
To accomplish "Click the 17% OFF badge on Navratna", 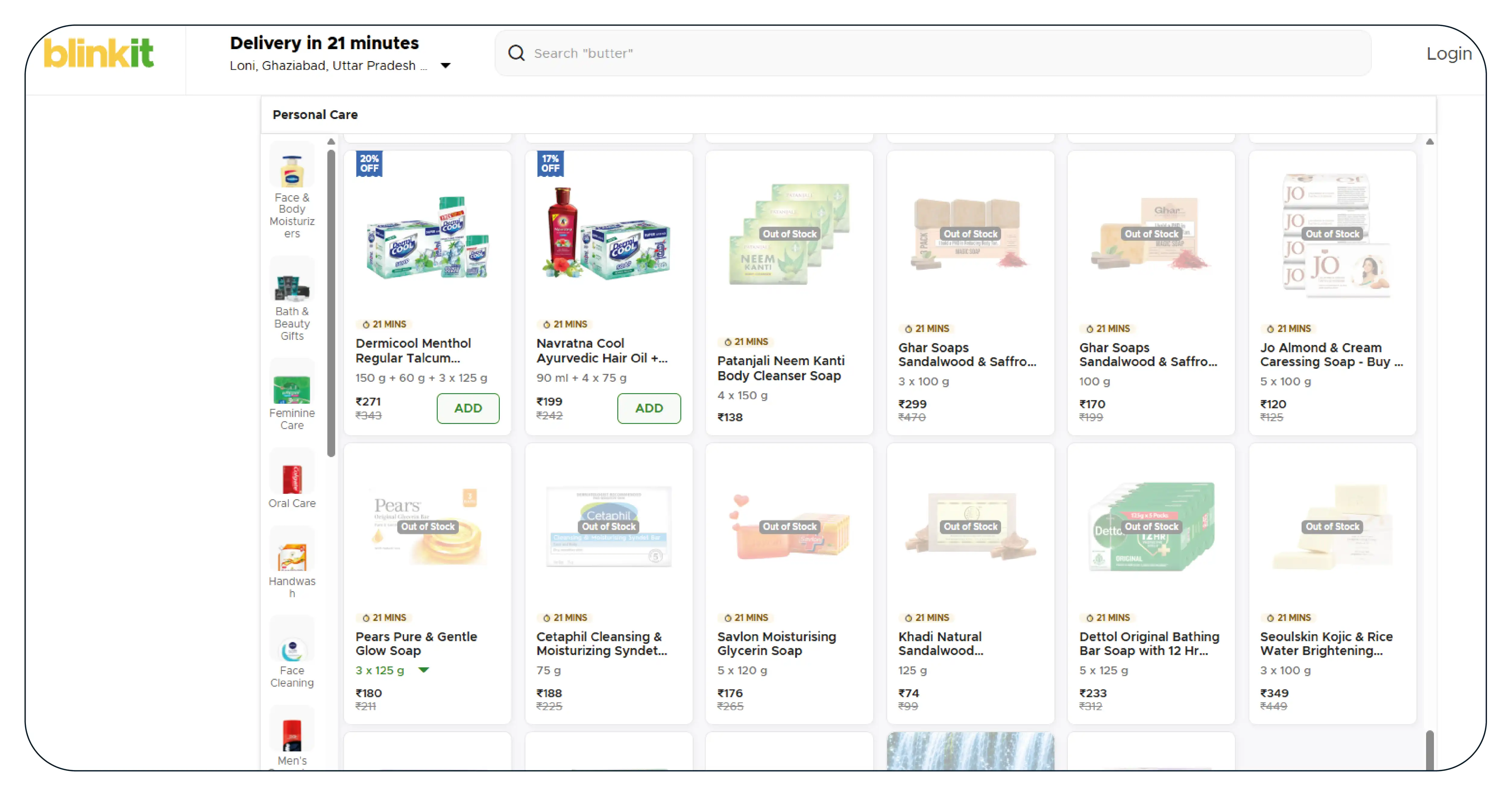I will (x=550, y=164).
